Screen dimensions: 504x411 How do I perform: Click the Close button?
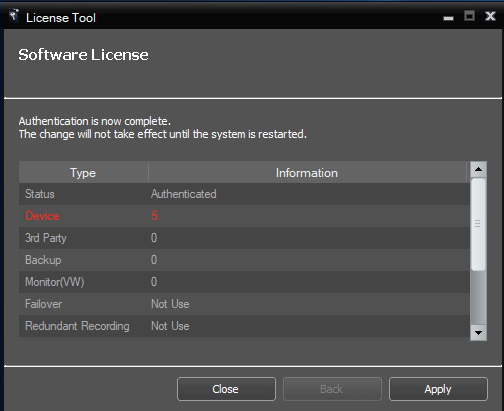coord(226,389)
